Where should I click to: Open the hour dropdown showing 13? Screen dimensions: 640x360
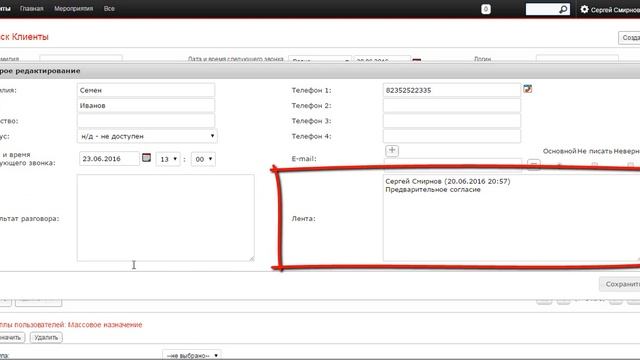tap(168, 159)
